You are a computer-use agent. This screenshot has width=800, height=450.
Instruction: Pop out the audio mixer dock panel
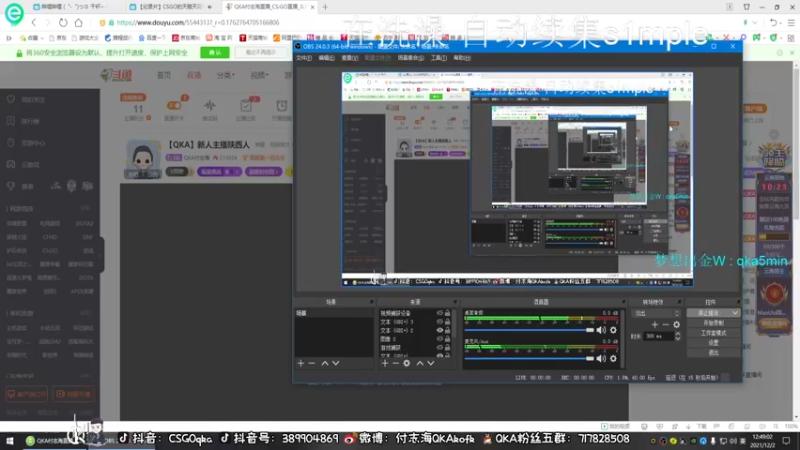(x=623, y=302)
